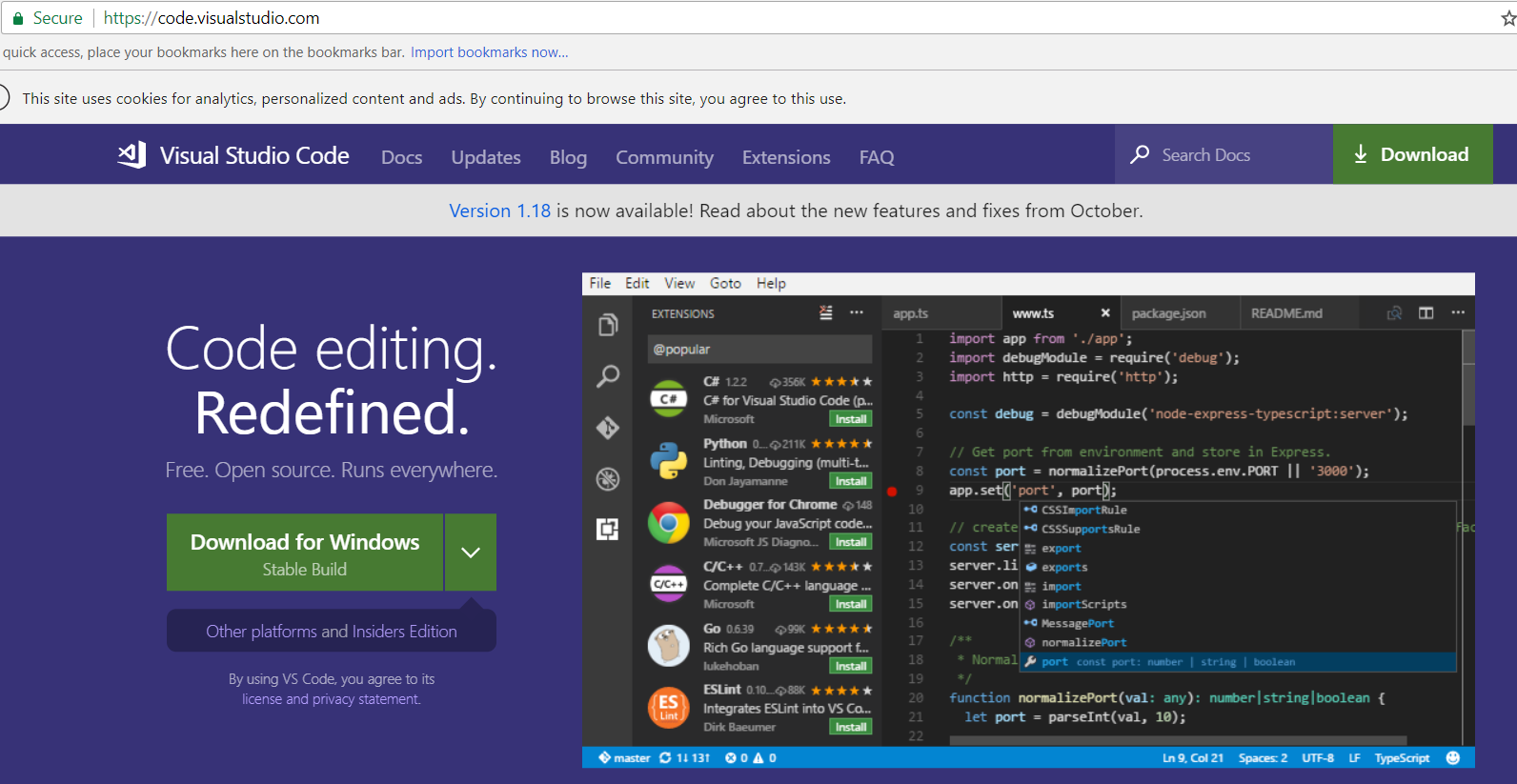Click the ESLint extension icon
The image size is (1517, 784).
pos(669,708)
